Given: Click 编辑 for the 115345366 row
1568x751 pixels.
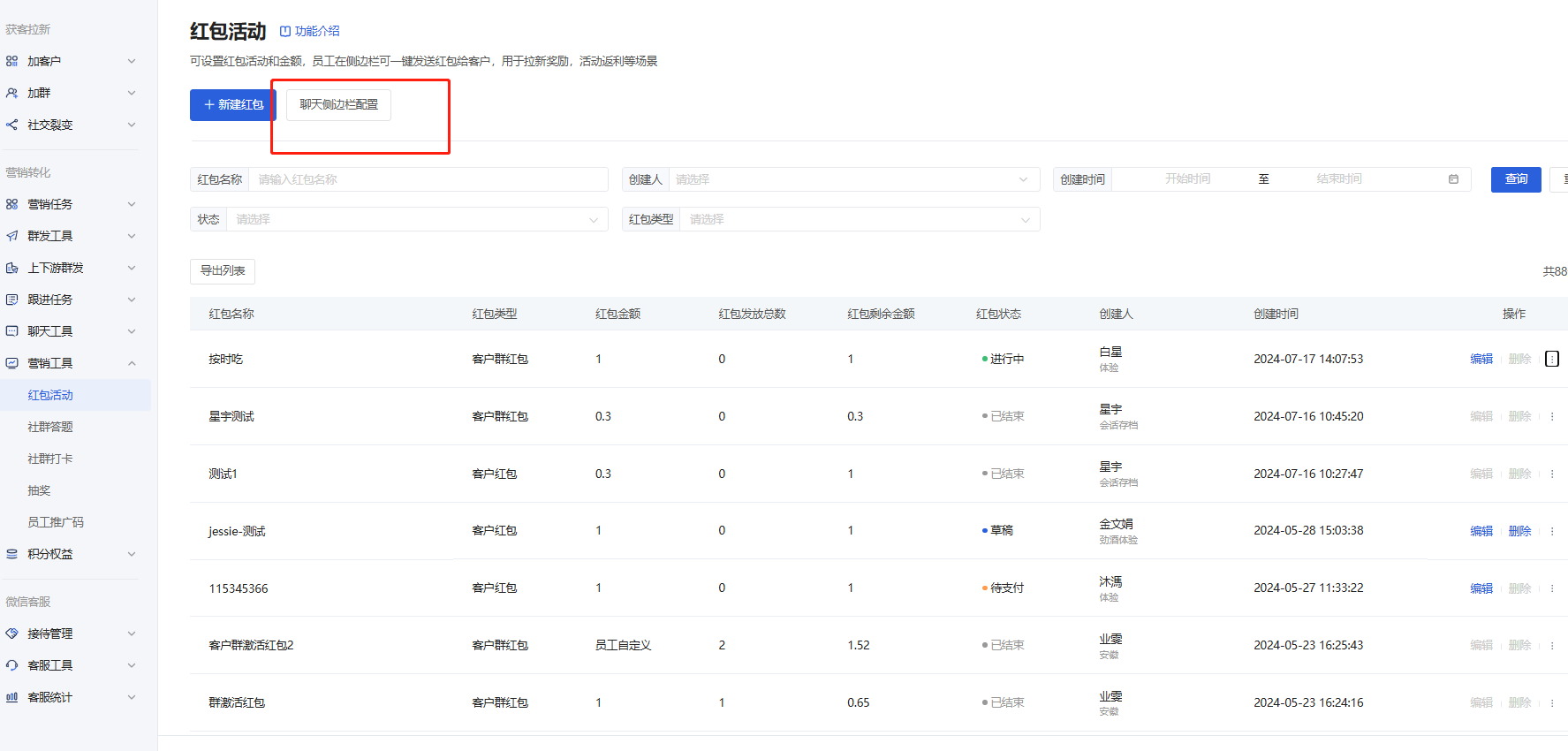Looking at the screenshot, I should click(x=1481, y=588).
